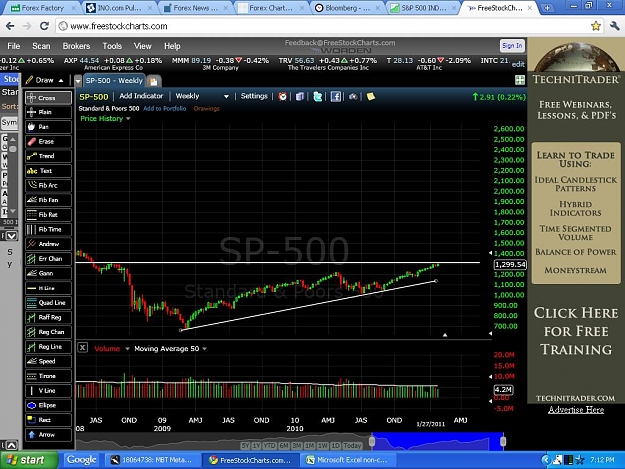Select the YTD time range button
Viewport: 625px width, 469px height.
tap(269, 445)
